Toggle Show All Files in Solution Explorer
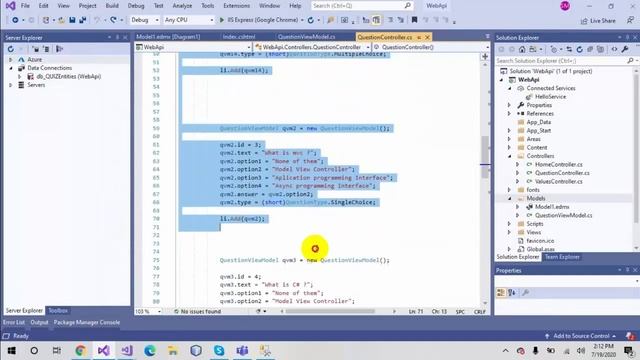This screenshot has height=360, width=640. click(600, 49)
